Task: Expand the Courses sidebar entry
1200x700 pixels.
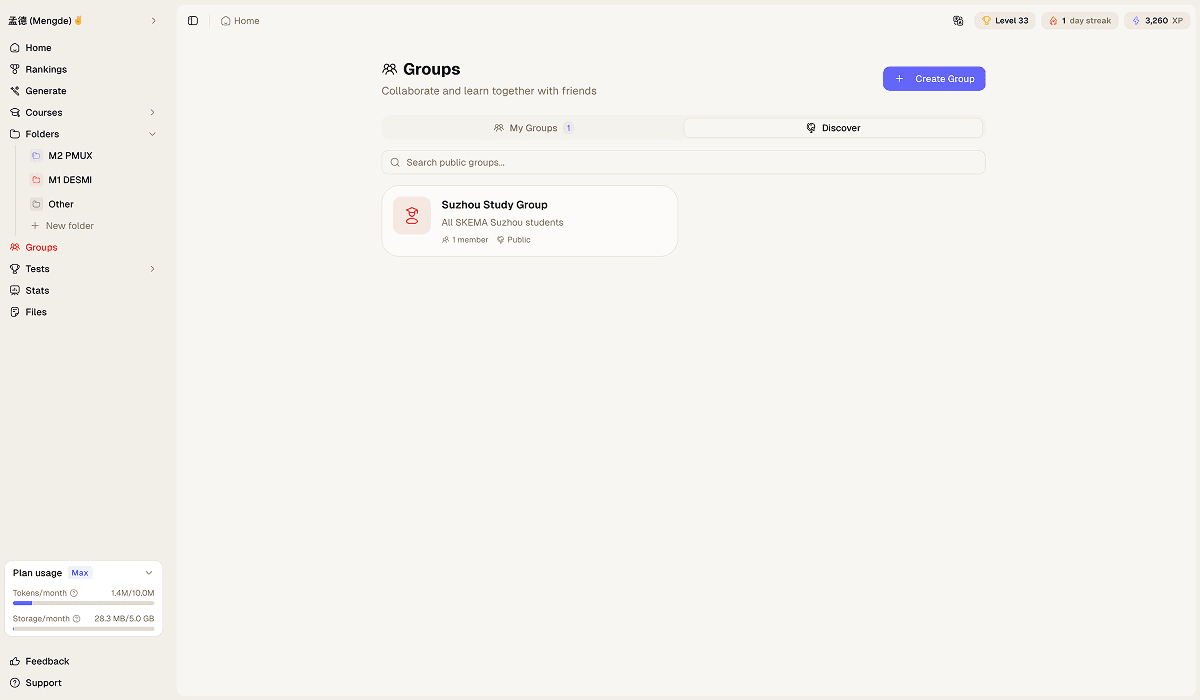Action: click(x=151, y=112)
